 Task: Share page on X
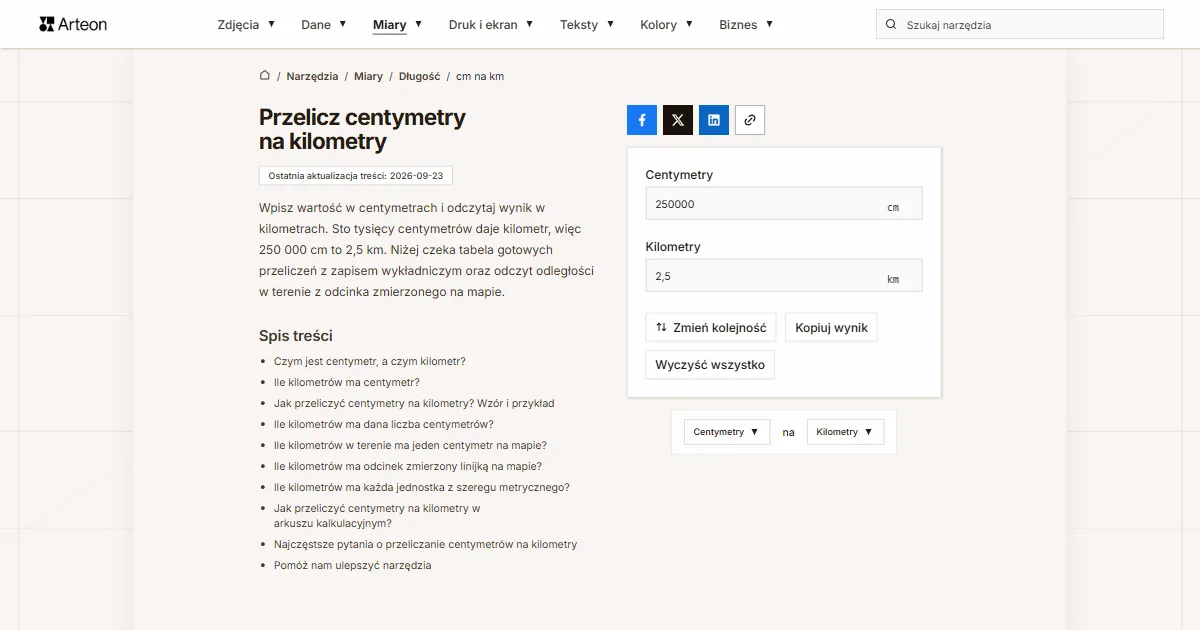(x=678, y=120)
